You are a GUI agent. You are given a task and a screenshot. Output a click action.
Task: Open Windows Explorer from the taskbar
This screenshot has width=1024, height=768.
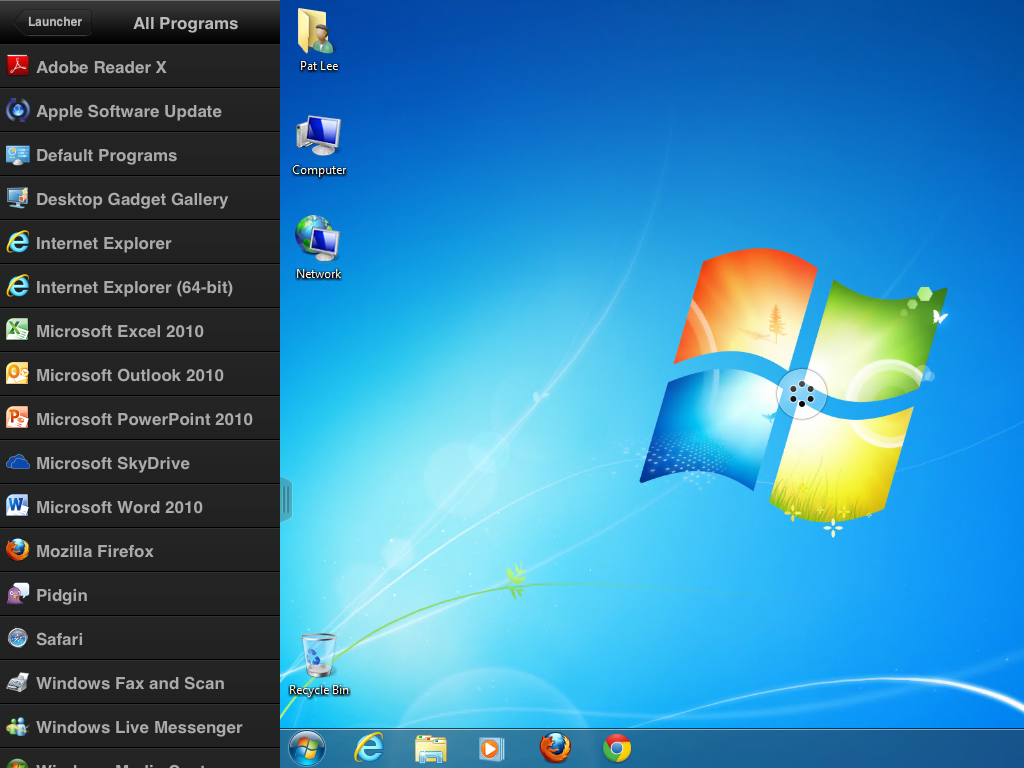431,748
